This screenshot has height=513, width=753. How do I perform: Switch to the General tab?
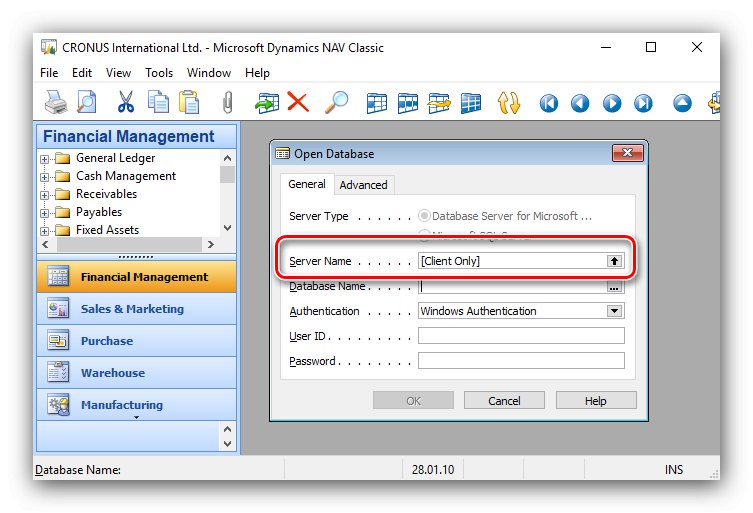(307, 184)
